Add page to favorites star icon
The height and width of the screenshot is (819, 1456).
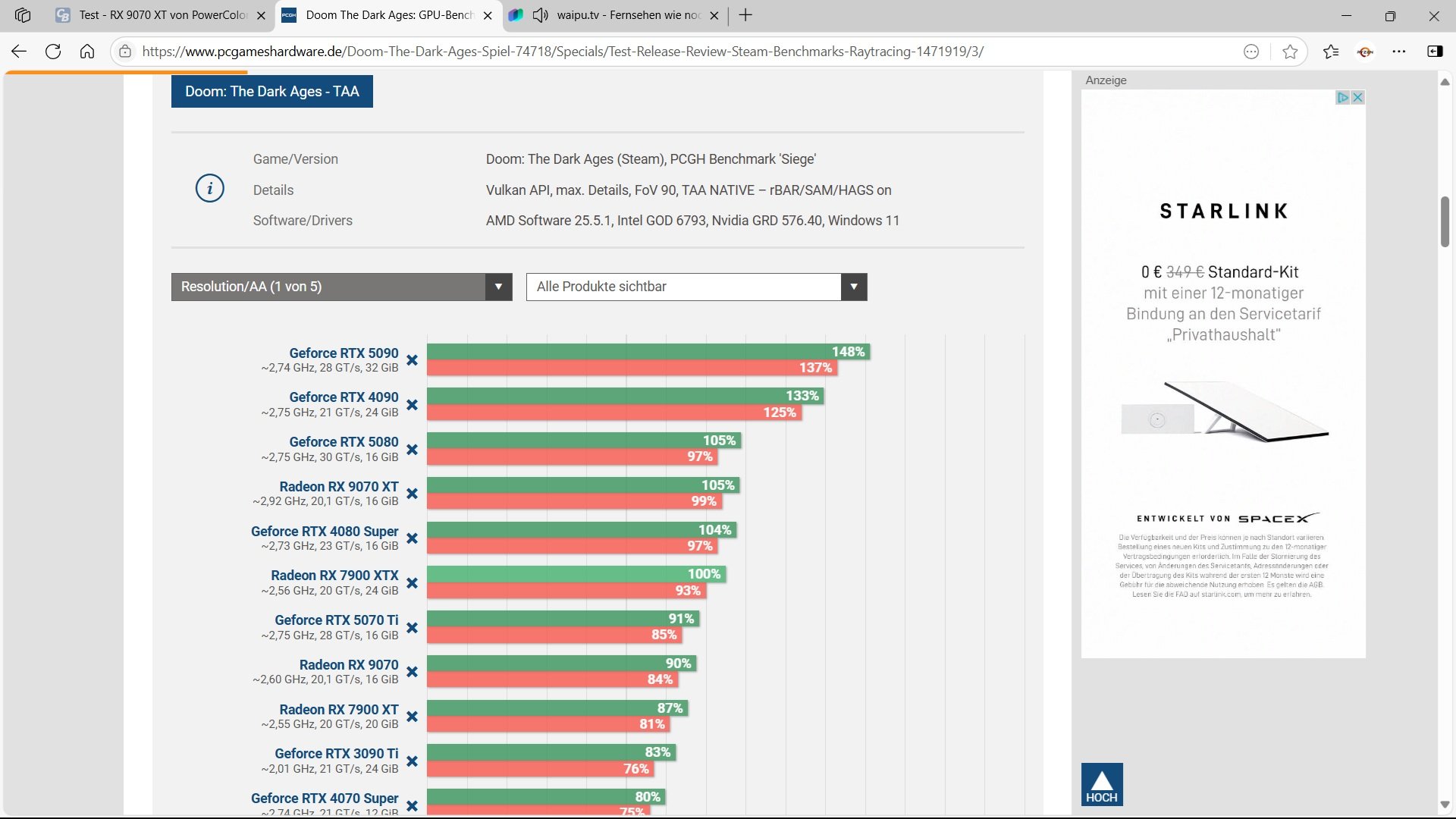(x=1289, y=52)
